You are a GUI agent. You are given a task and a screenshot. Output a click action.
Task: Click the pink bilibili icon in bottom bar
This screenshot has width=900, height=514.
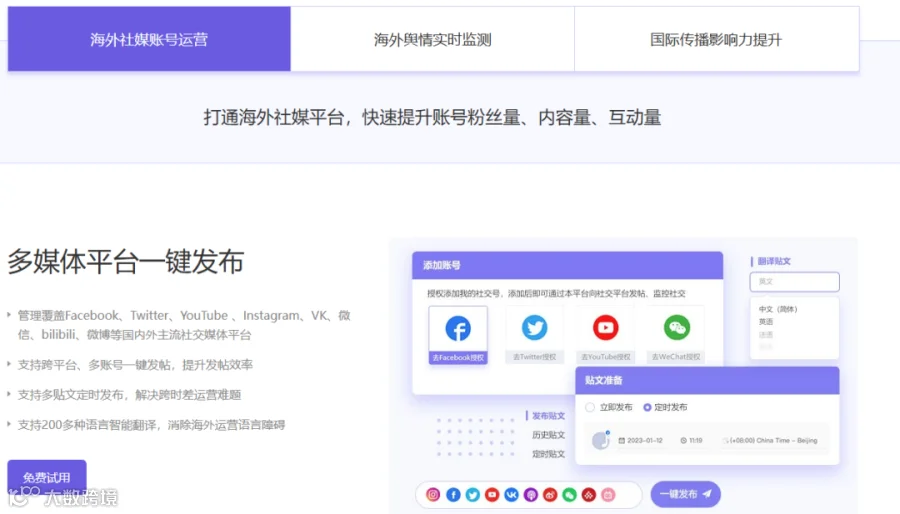click(608, 494)
